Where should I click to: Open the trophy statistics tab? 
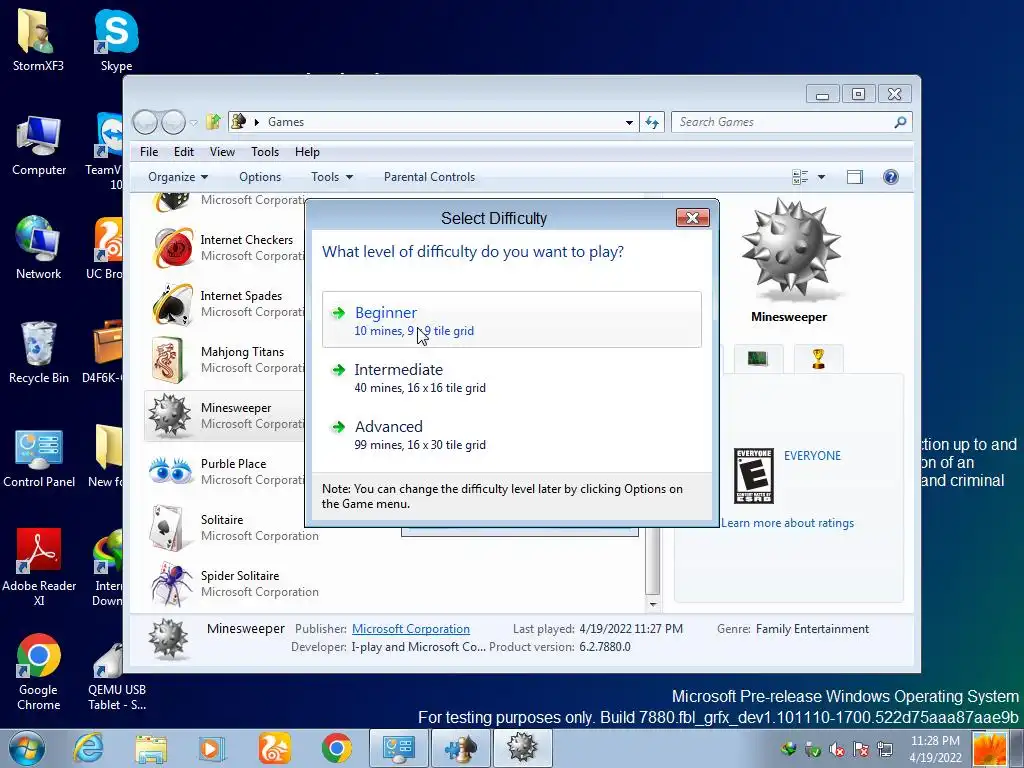click(x=818, y=359)
